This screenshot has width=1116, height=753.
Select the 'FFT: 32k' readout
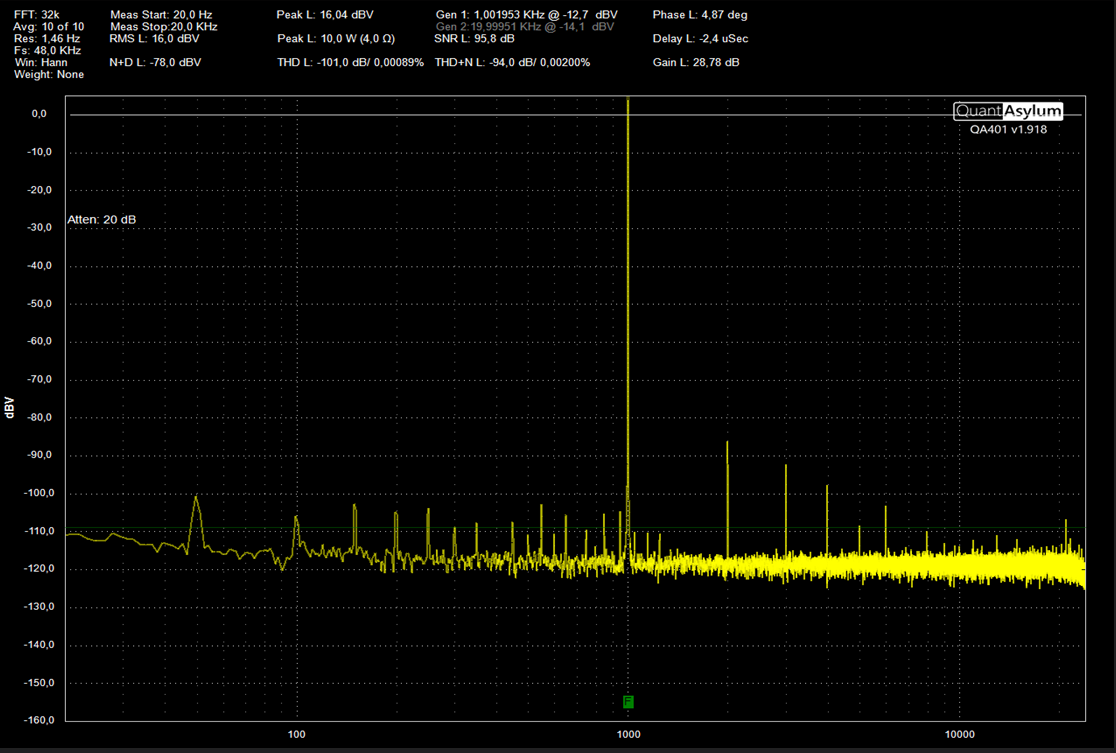(x=37, y=14)
